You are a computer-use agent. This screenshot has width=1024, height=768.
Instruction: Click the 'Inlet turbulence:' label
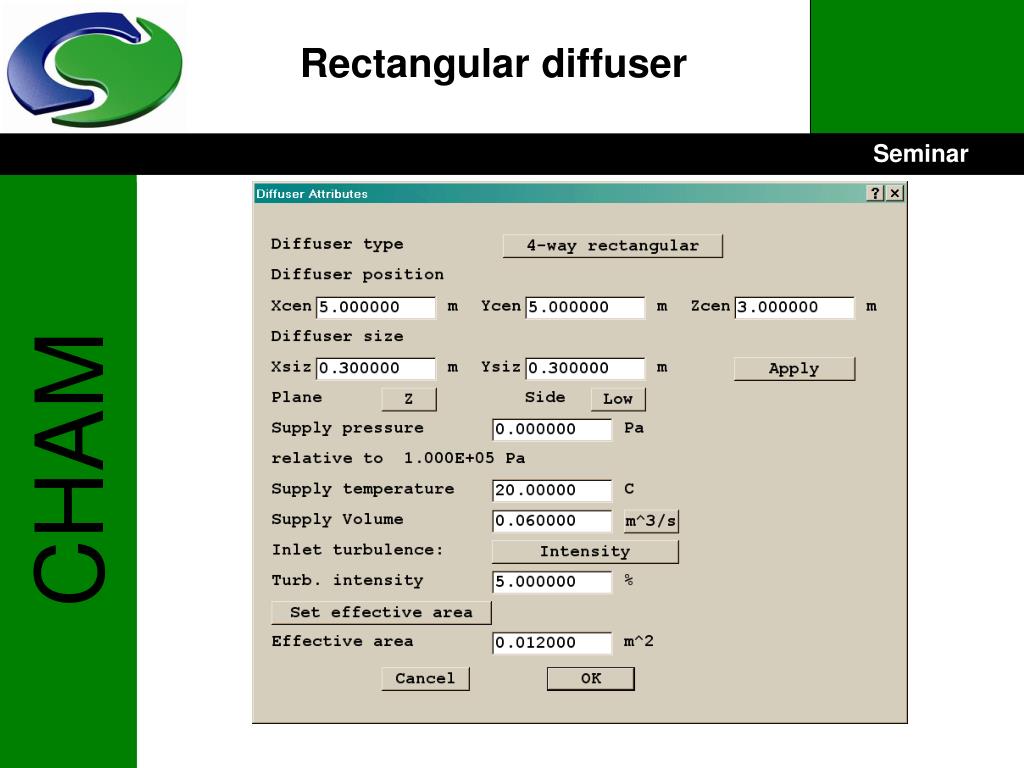click(x=357, y=550)
